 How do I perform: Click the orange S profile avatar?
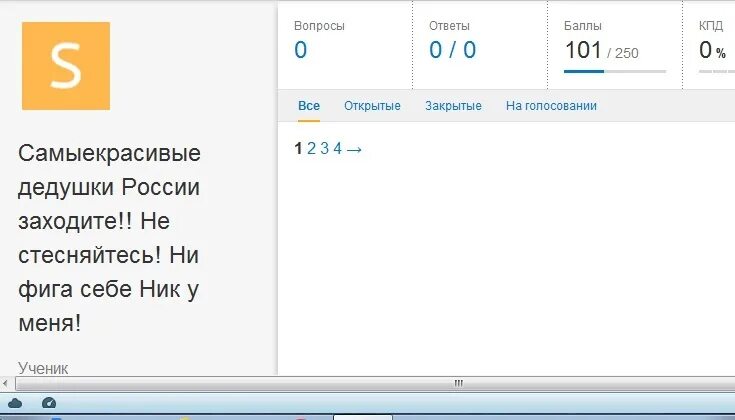66,66
